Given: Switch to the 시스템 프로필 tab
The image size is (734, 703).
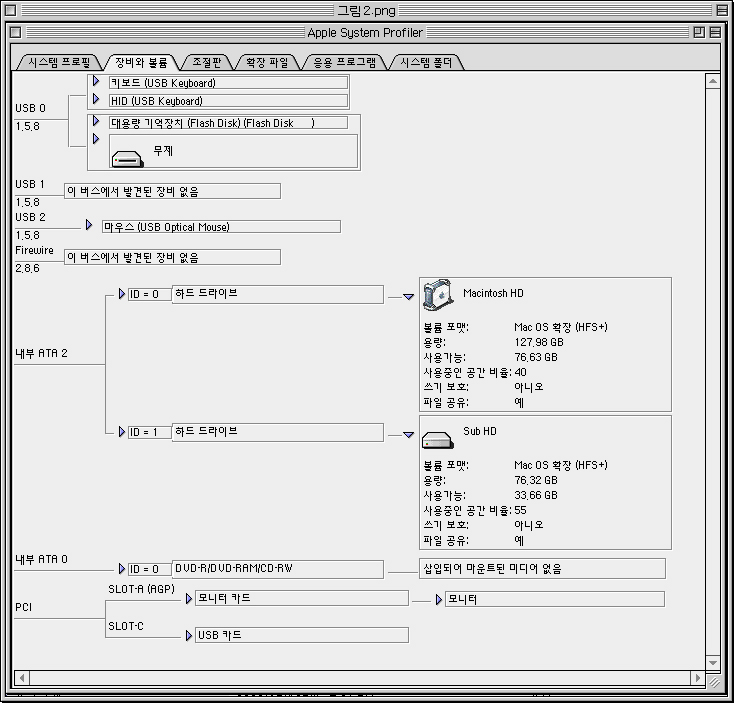Looking at the screenshot, I should tap(59, 62).
